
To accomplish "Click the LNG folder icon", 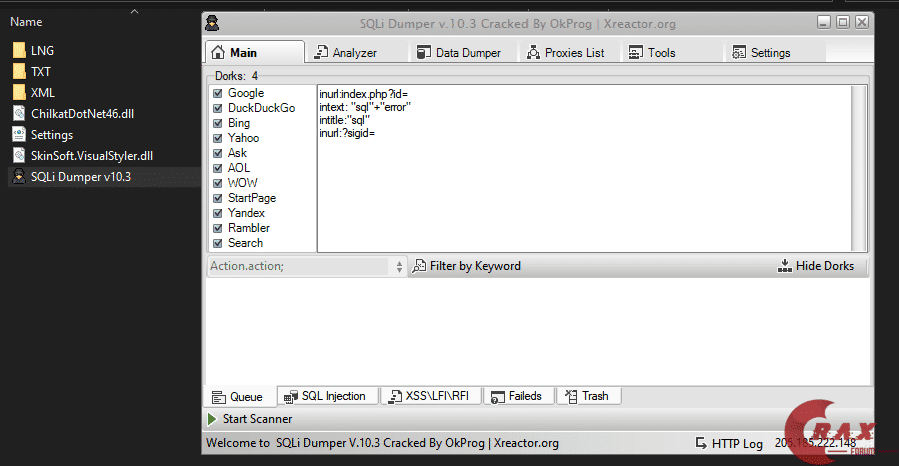I will click(19, 50).
